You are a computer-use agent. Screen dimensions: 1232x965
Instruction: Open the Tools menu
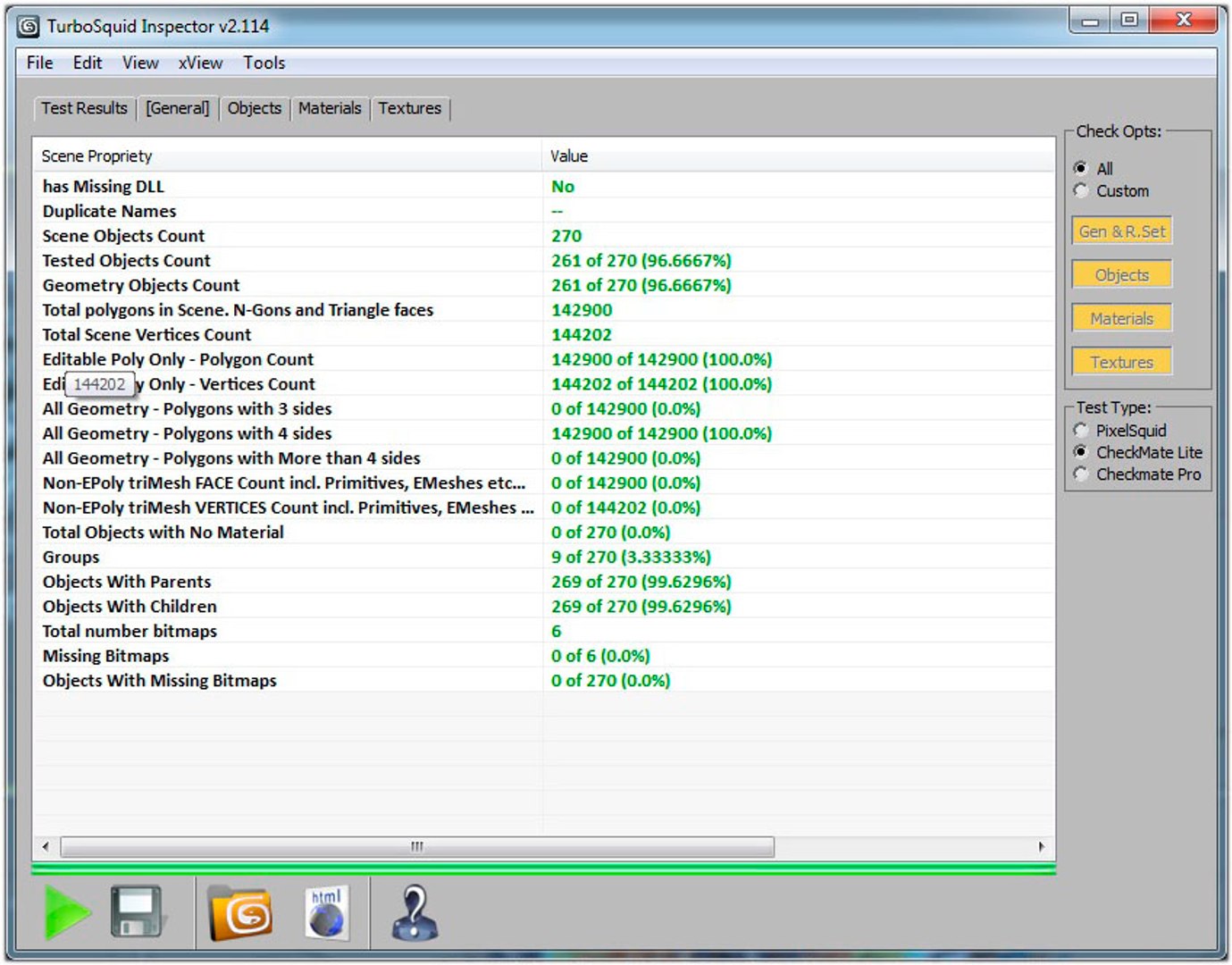264,63
